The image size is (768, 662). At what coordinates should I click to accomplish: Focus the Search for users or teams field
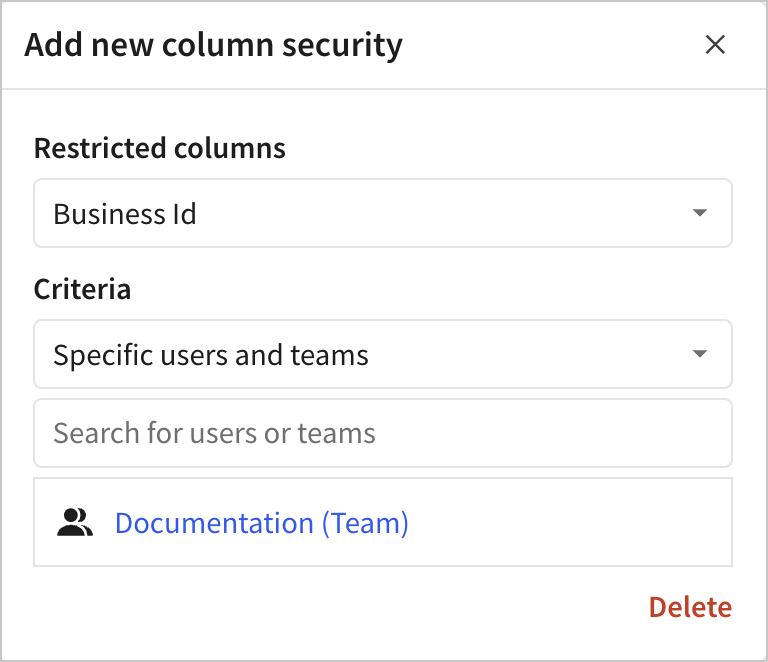pos(382,433)
